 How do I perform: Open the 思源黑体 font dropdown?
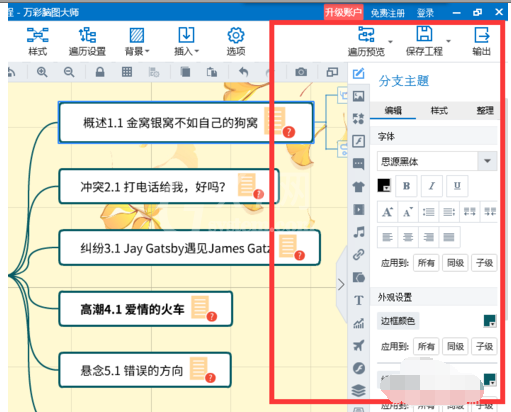487,161
